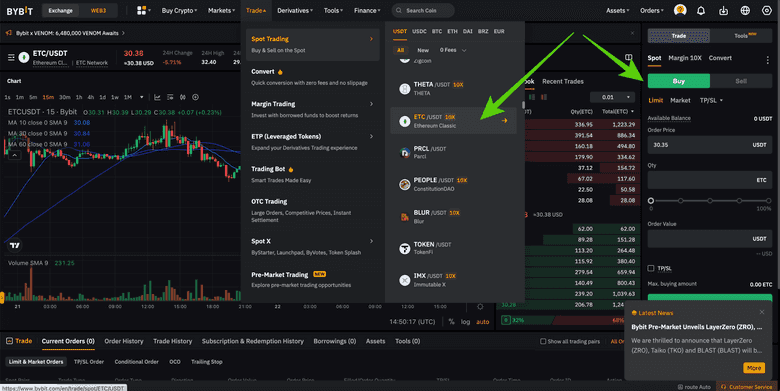
Task: Click the user profile avatar
Action: click(680, 10)
